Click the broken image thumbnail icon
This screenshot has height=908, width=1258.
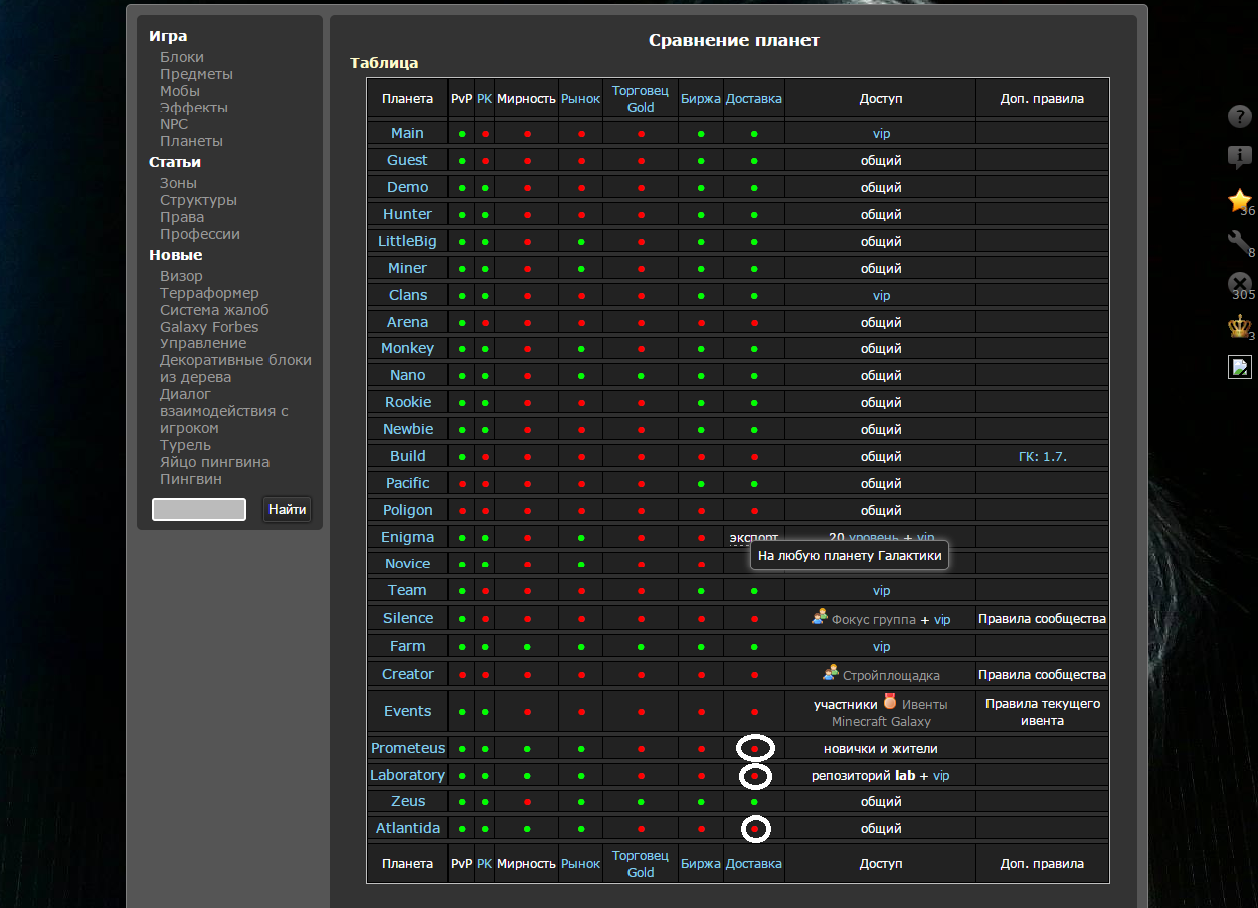pos(1240,367)
